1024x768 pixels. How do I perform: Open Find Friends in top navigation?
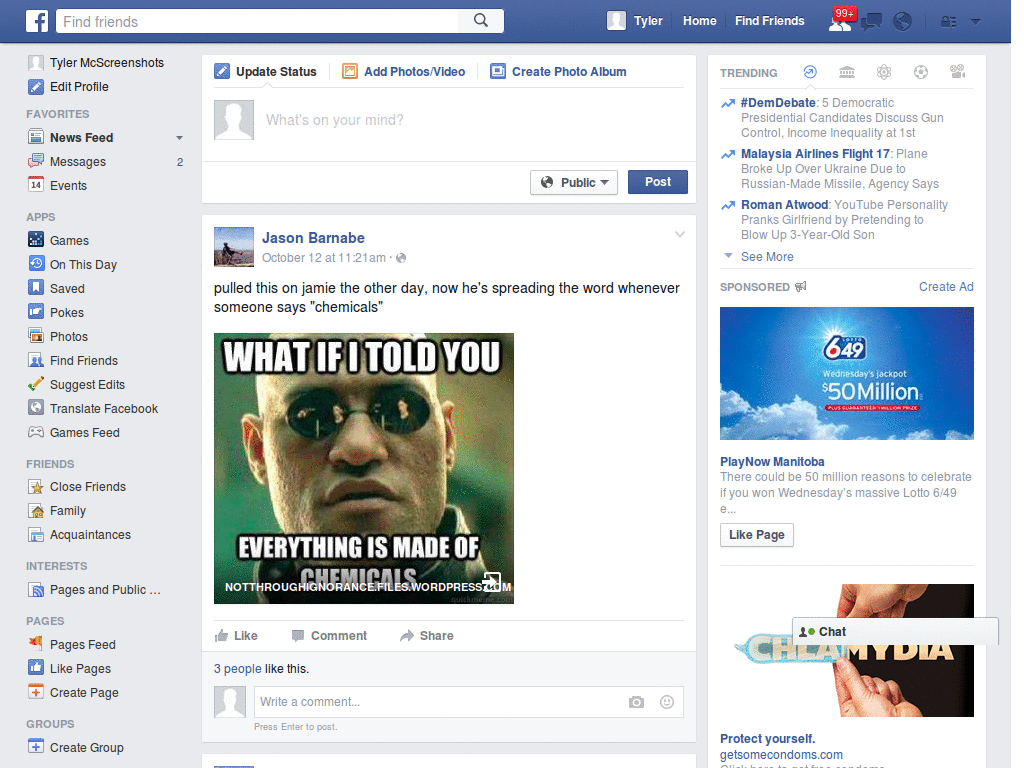click(769, 21)
